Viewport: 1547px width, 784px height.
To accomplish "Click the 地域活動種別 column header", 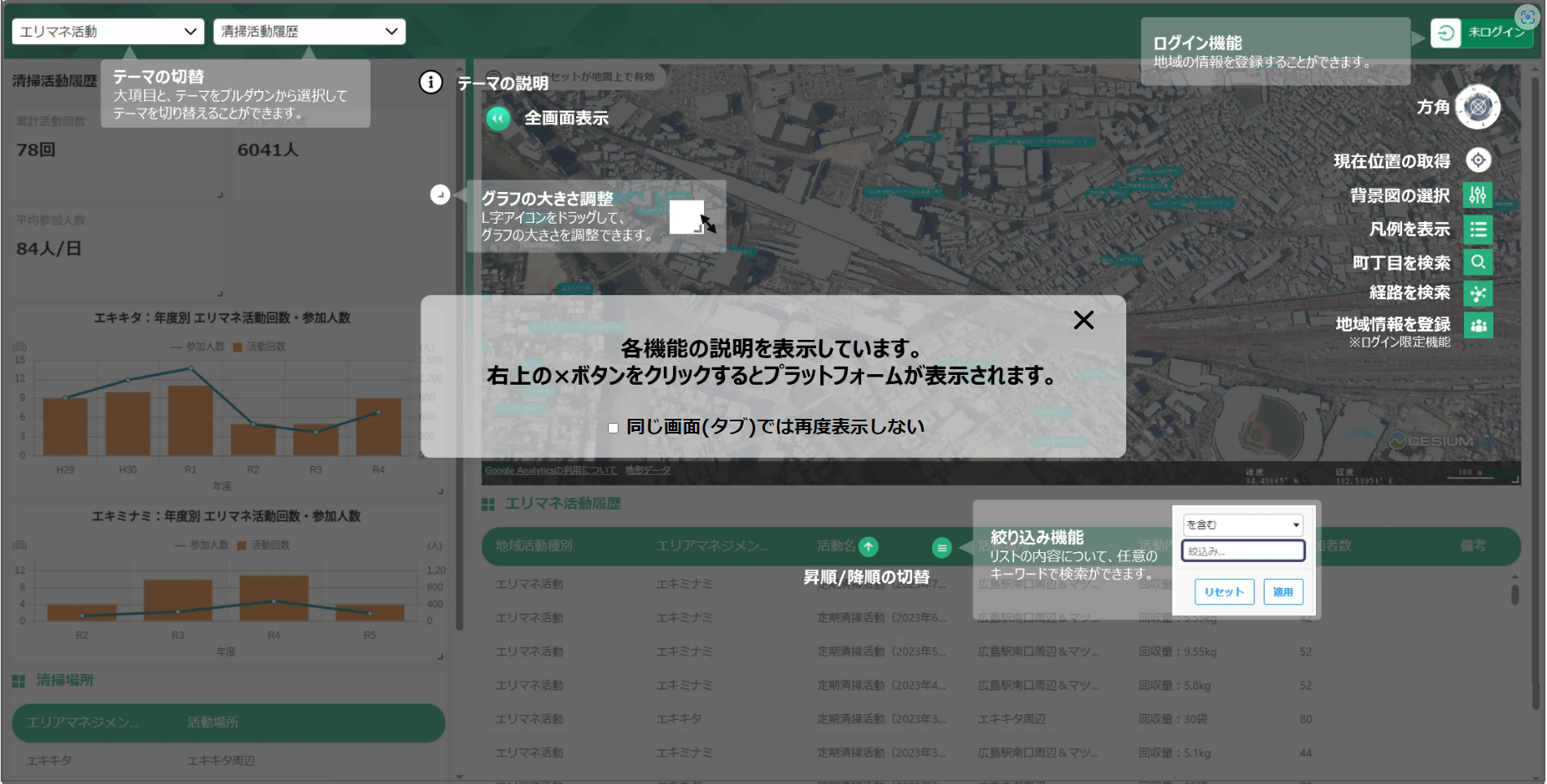I will (535, 546).
